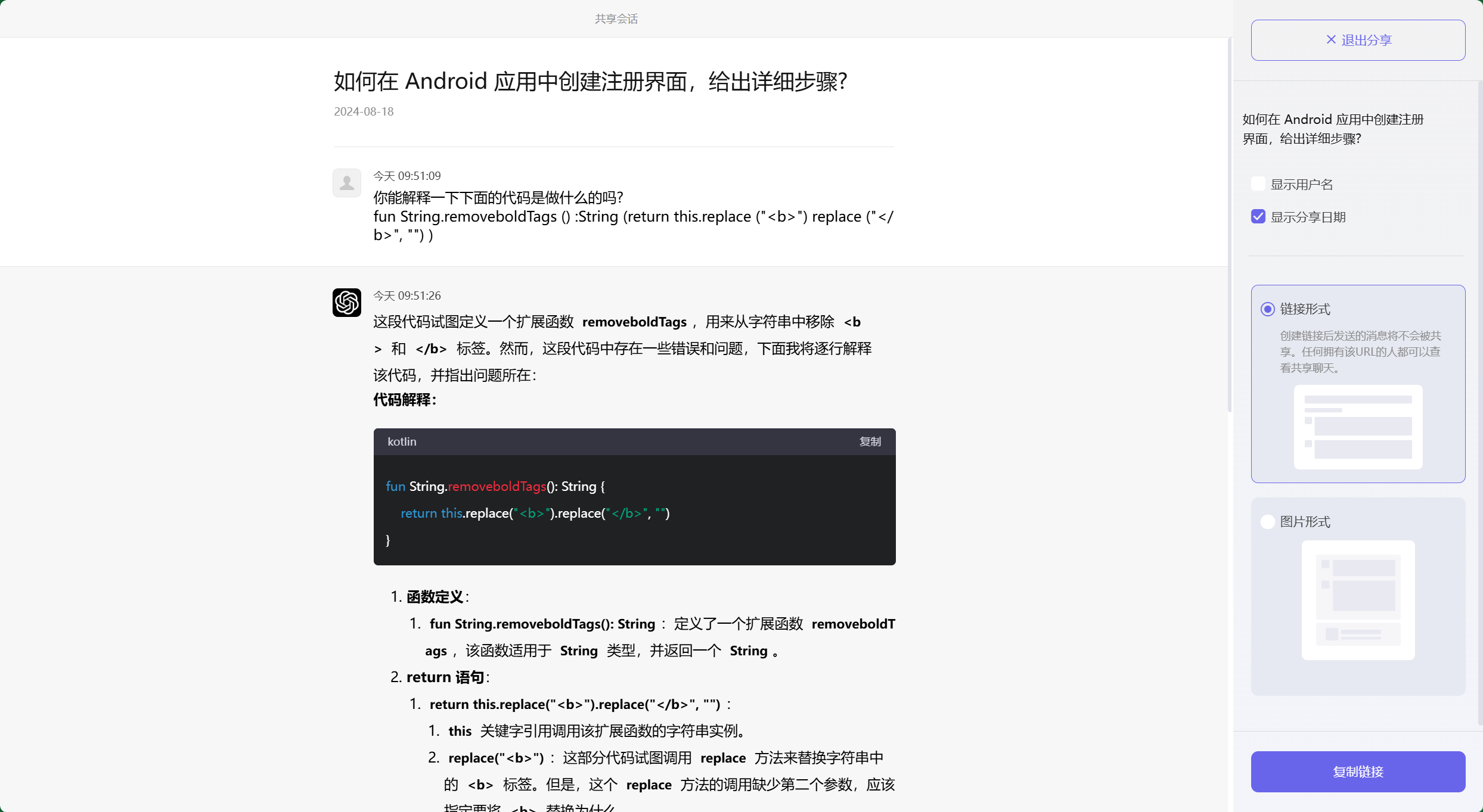Viewport: 1483px width, 812px height.
Task: Enable the 显示用户名 toggle
Action: point(1258,183)
